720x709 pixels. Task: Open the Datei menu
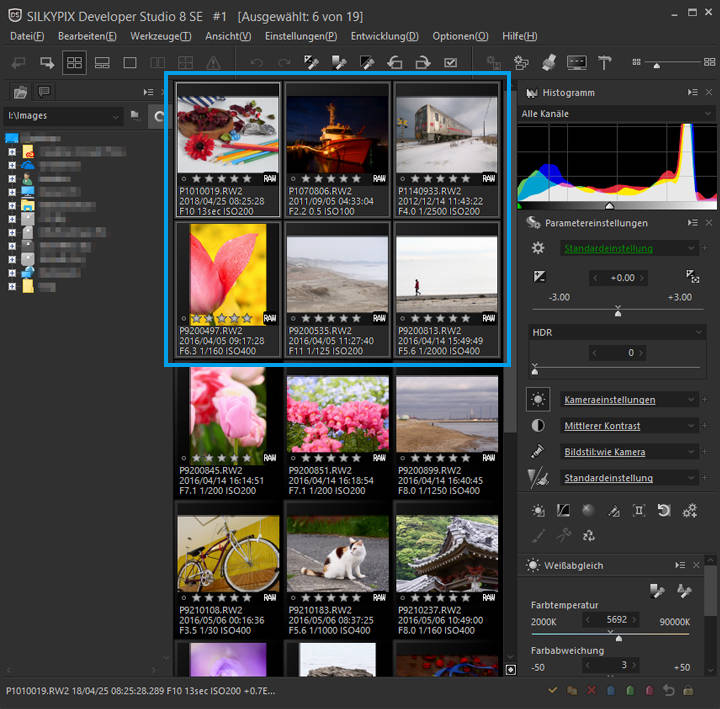point(27,36)
